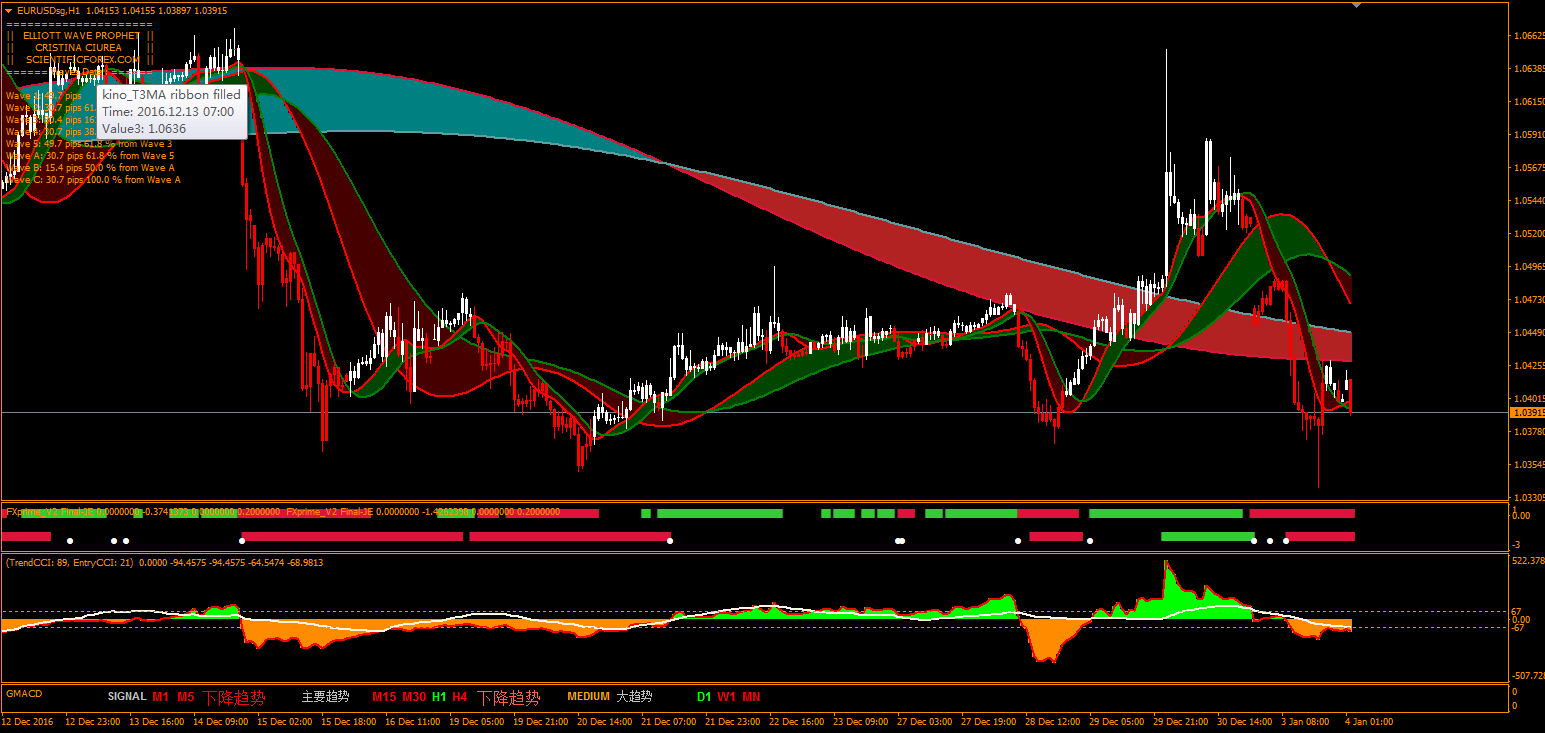The height and width of the screenshot is (733, 1545).
Task: Click the -507.728 CCI scale value
Action: point(1526,675)
